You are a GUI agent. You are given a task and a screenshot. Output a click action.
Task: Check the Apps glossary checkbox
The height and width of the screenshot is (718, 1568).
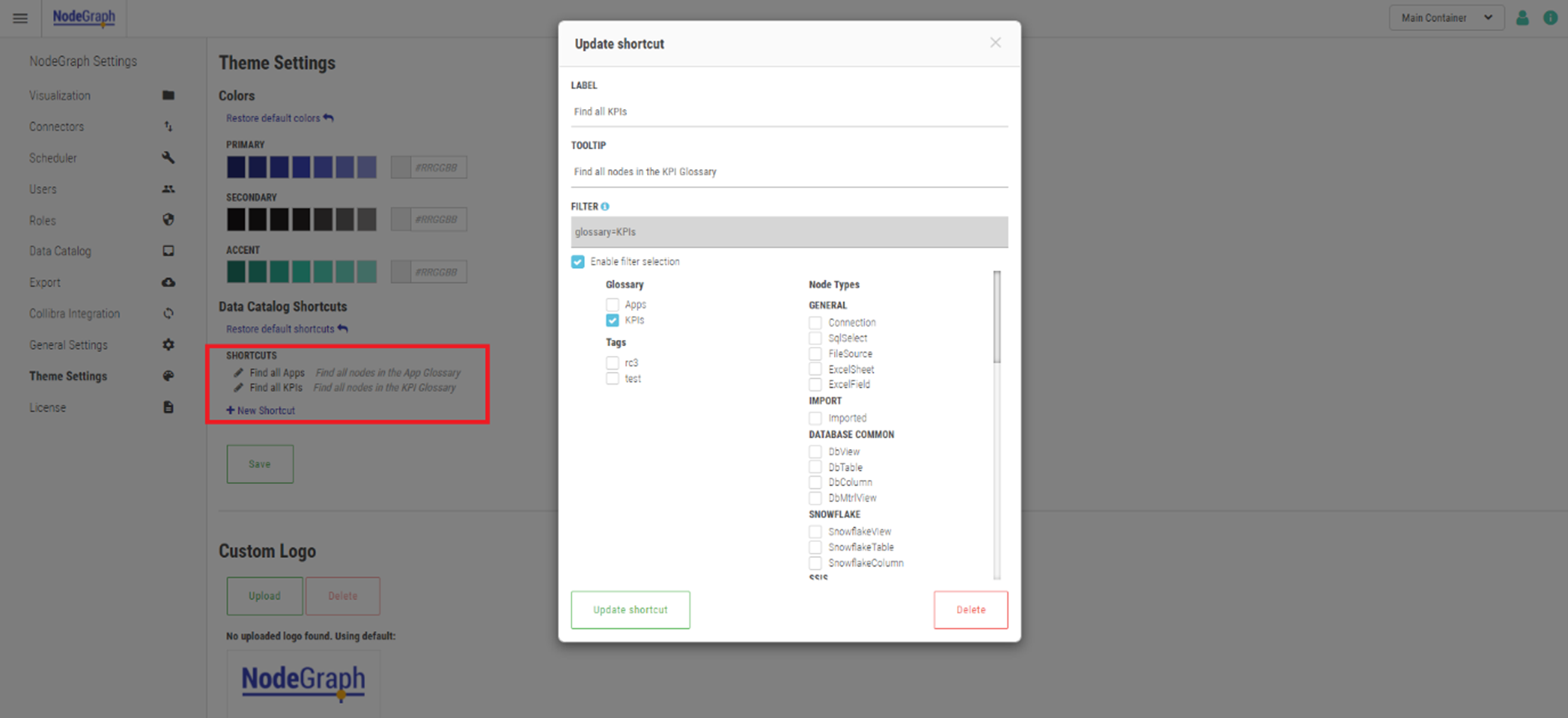(x=613, y=305)
